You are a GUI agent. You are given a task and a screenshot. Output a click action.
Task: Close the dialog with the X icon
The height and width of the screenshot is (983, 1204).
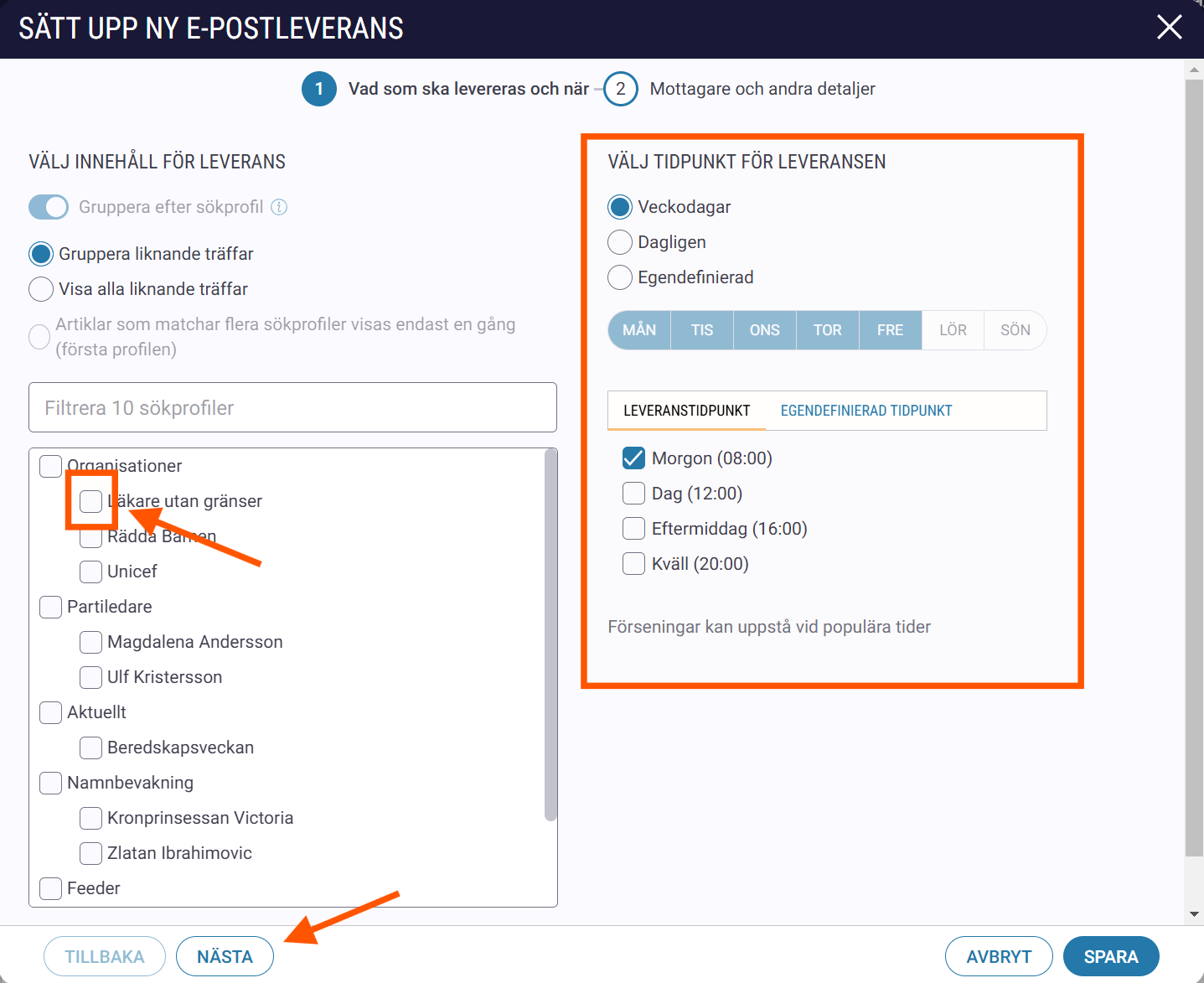[x=1170, y=27]
